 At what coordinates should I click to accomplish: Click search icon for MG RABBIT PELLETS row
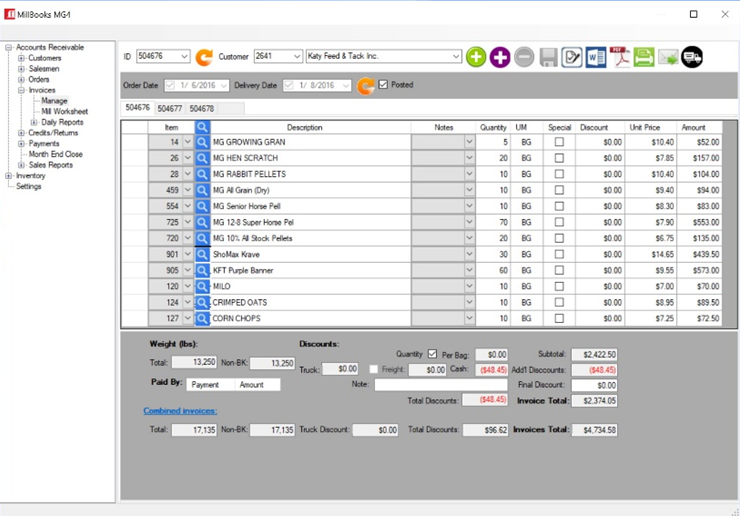(x=202, y=174)
